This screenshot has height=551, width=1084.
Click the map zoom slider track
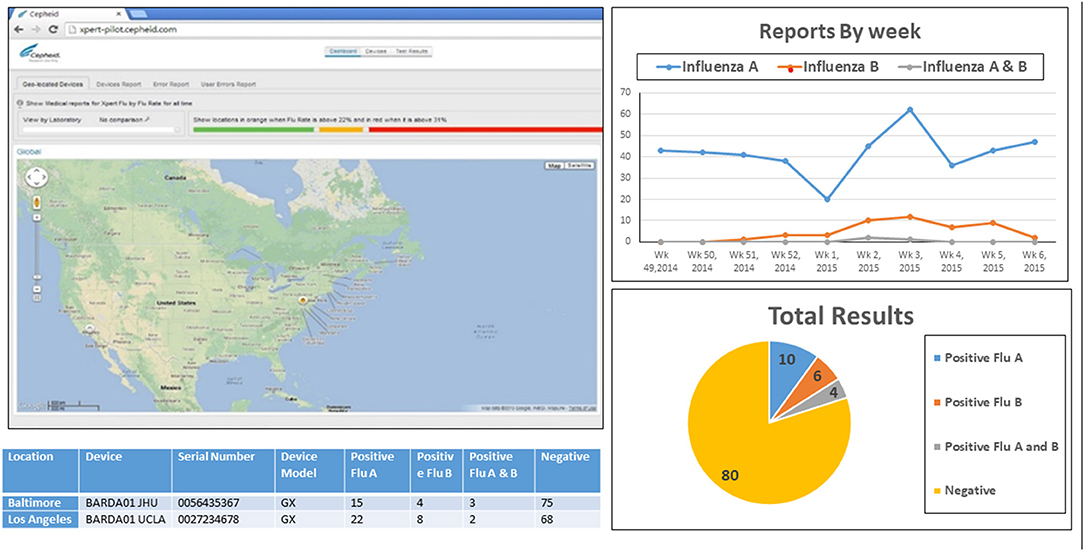pos(36,252)
